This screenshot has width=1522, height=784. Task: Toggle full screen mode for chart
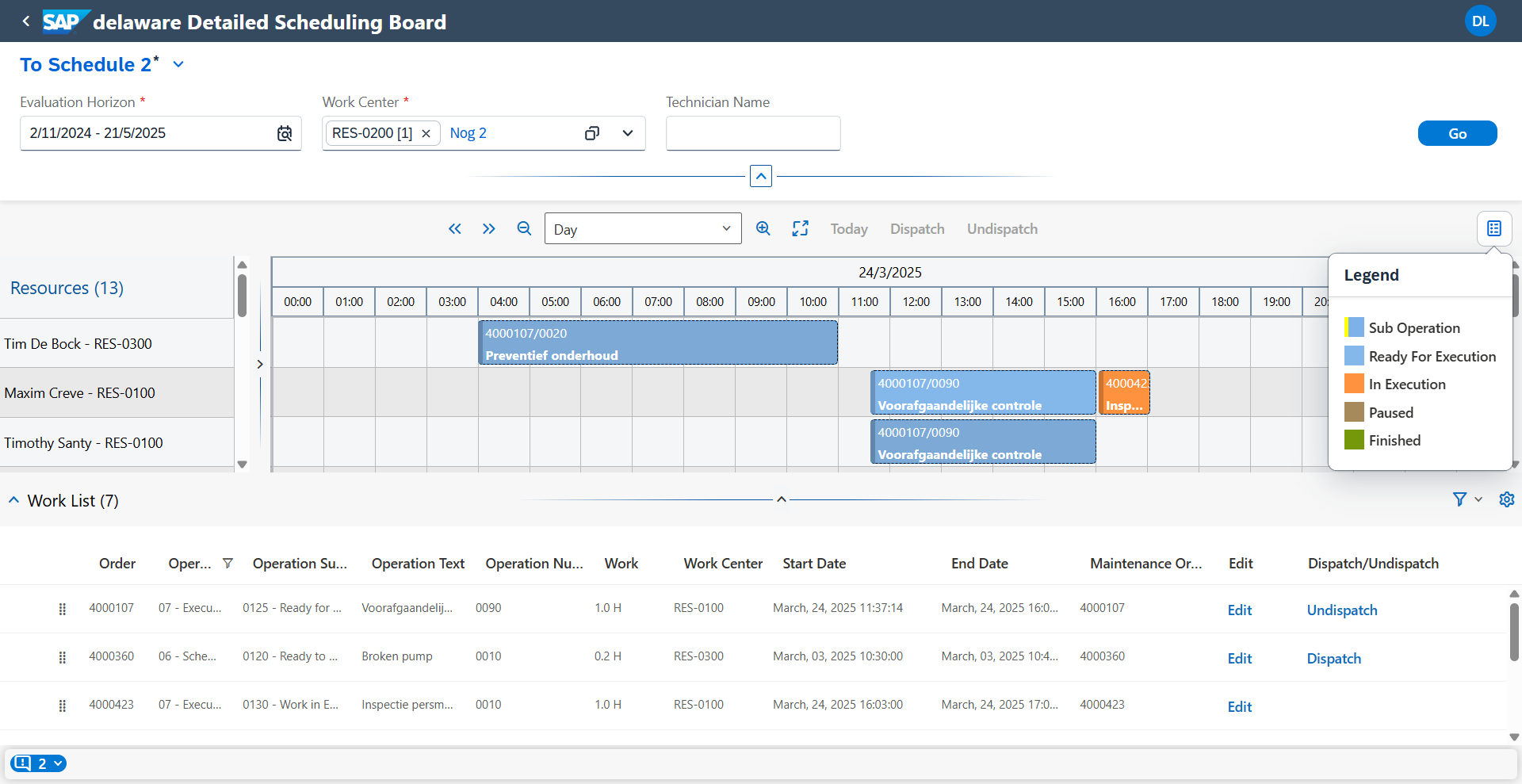pos(801,228)
